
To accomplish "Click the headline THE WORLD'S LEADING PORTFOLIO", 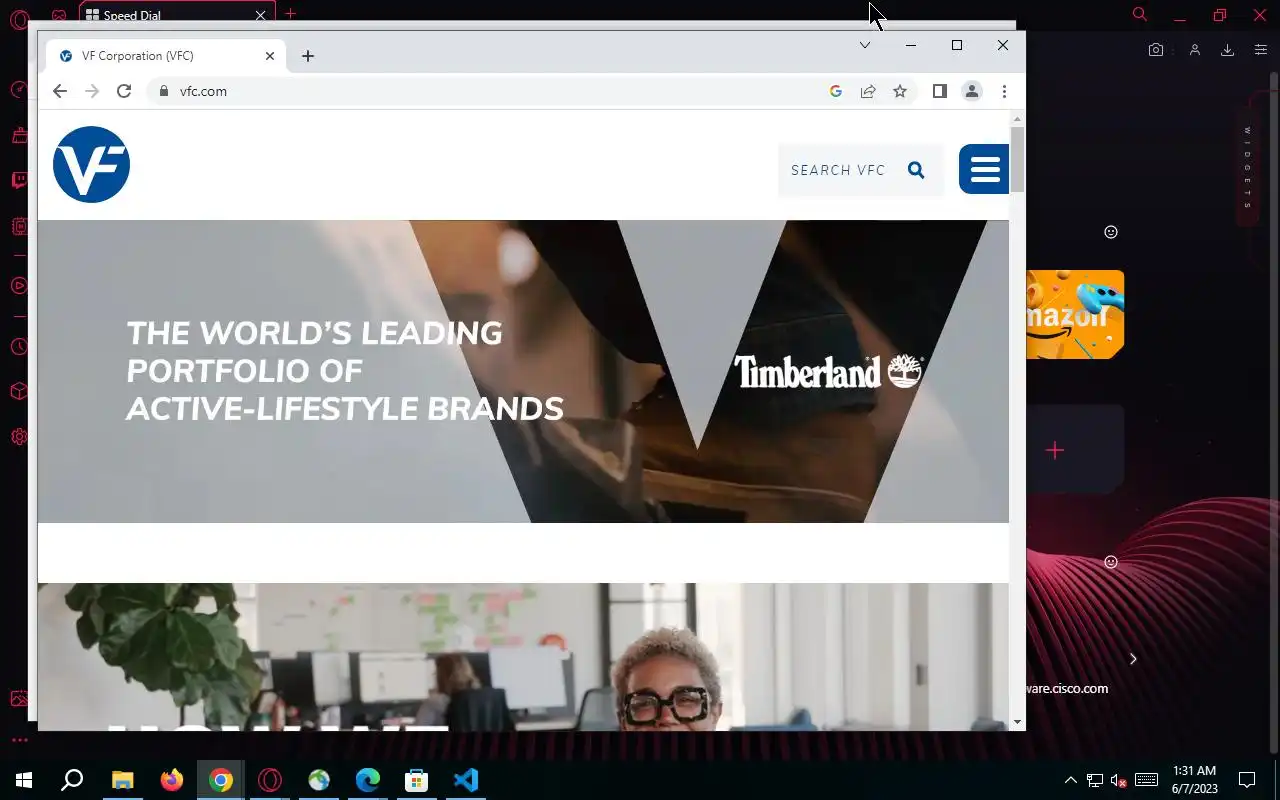I will coord(345,371).
